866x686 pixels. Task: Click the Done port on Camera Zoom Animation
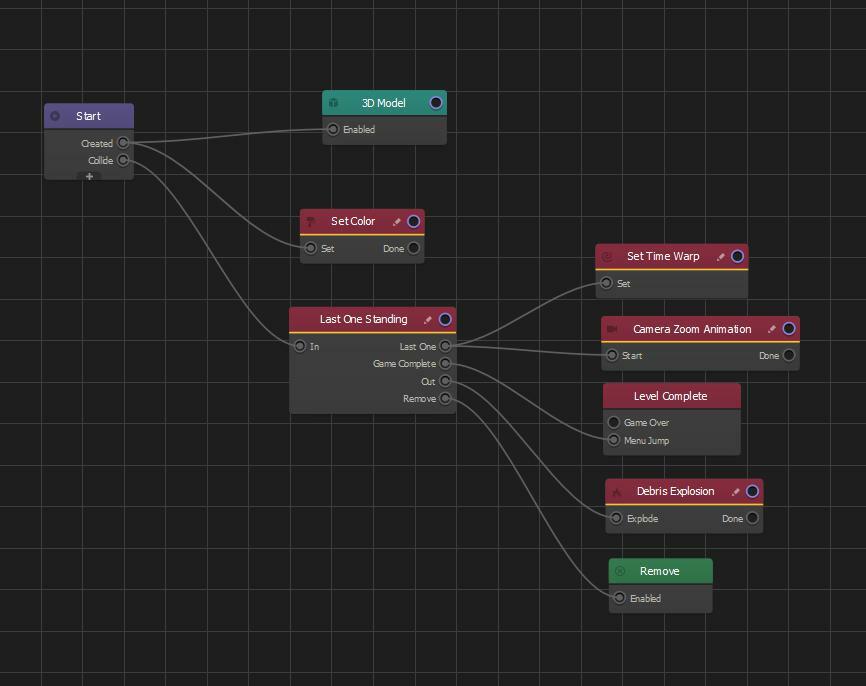(789, 355)
